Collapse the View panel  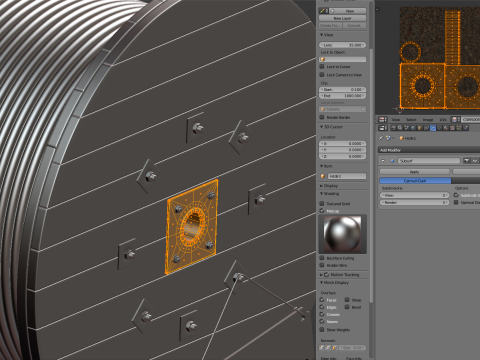[322, 35]
